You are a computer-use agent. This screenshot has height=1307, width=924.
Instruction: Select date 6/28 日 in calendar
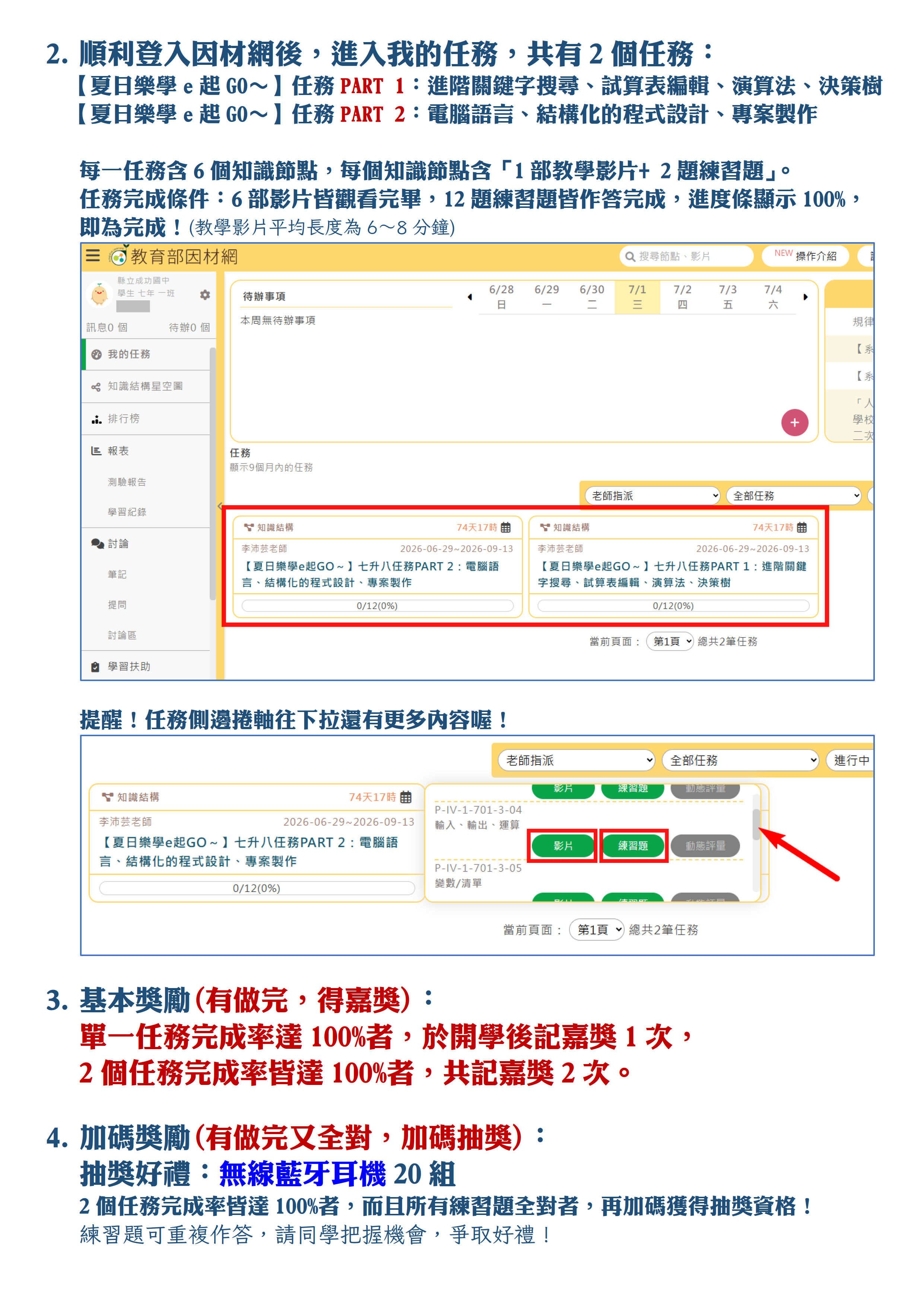[x=501, y=297]
